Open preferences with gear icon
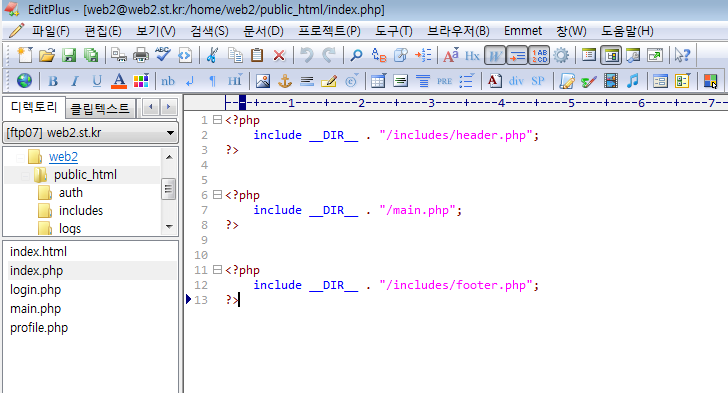 point(561,55)
